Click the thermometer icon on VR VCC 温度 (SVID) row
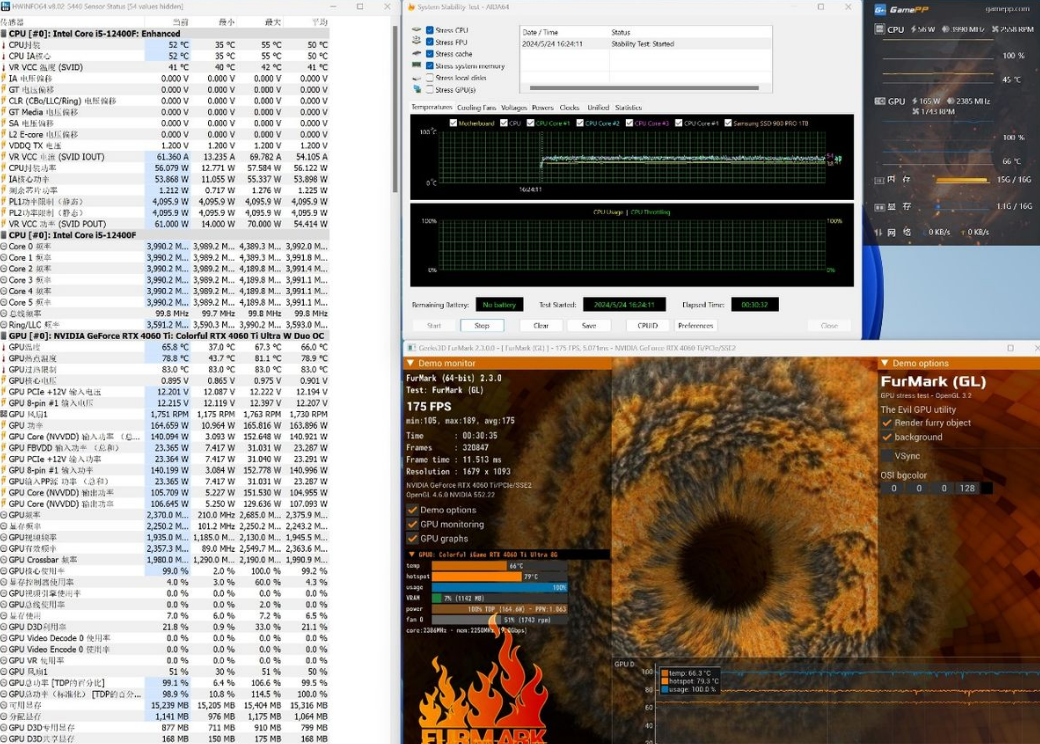 pyautogui.click(x=4, y=67)
